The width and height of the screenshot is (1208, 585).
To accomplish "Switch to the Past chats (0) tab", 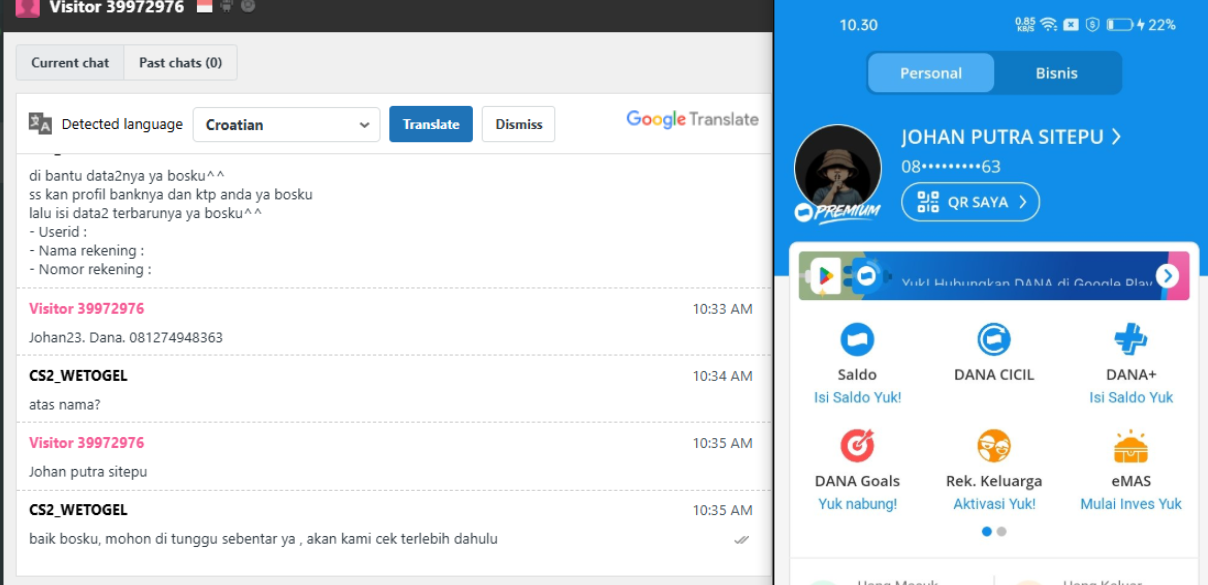I will click(x=180, y=62).
